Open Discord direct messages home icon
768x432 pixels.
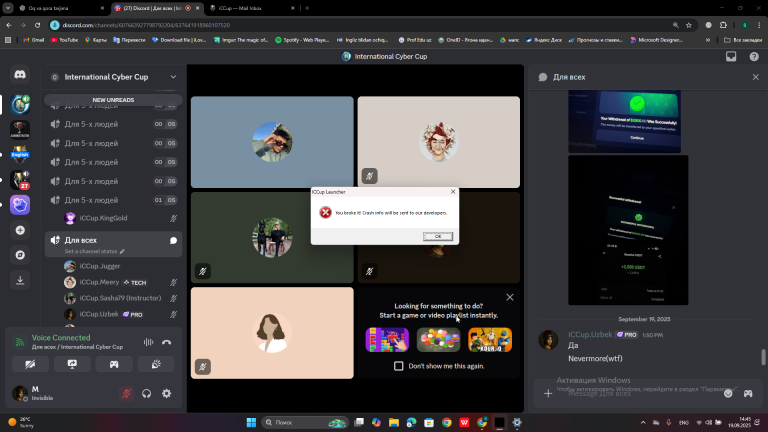click(20, 75)
